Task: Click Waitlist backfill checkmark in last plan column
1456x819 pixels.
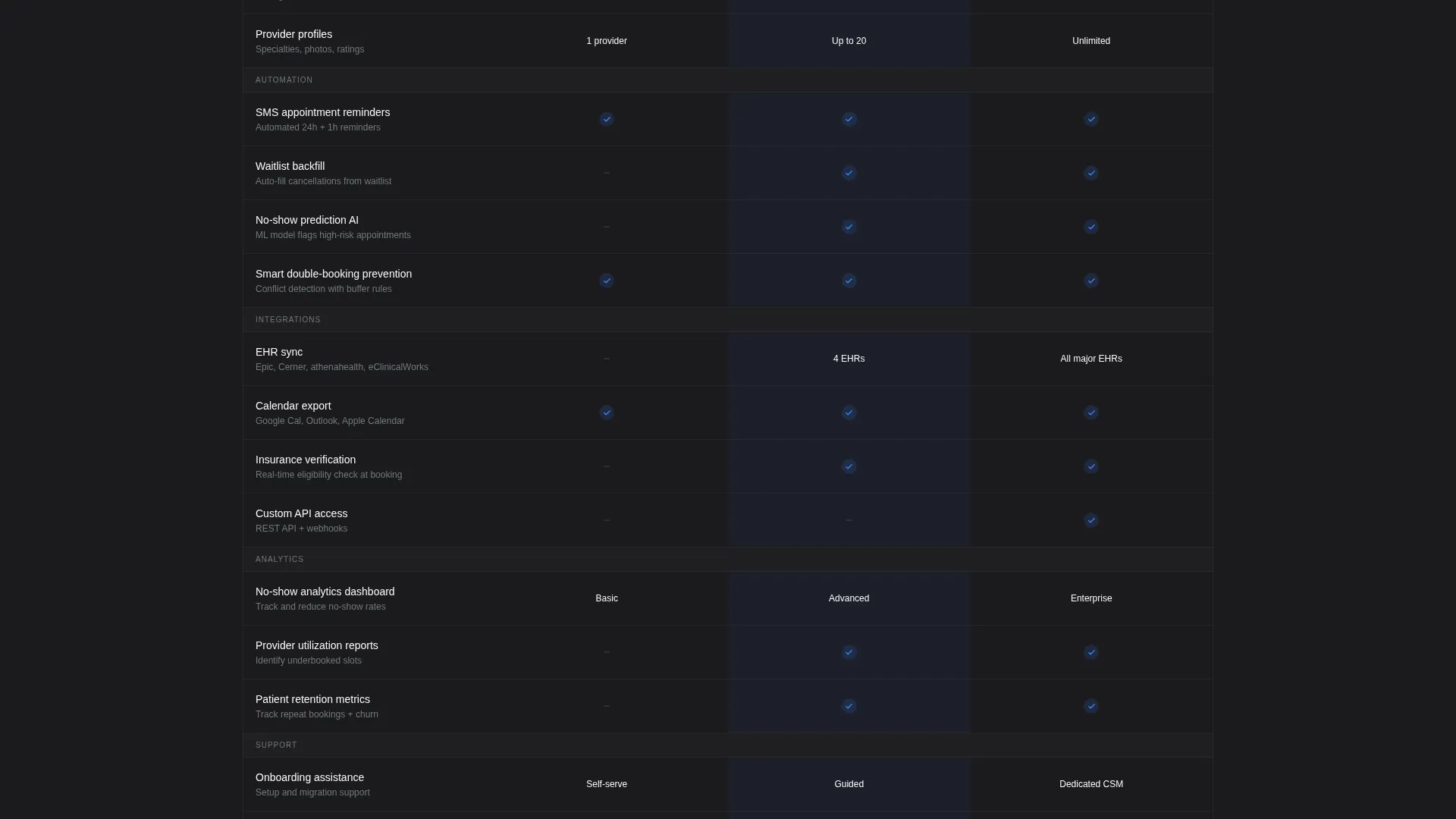Action: 1091,173
